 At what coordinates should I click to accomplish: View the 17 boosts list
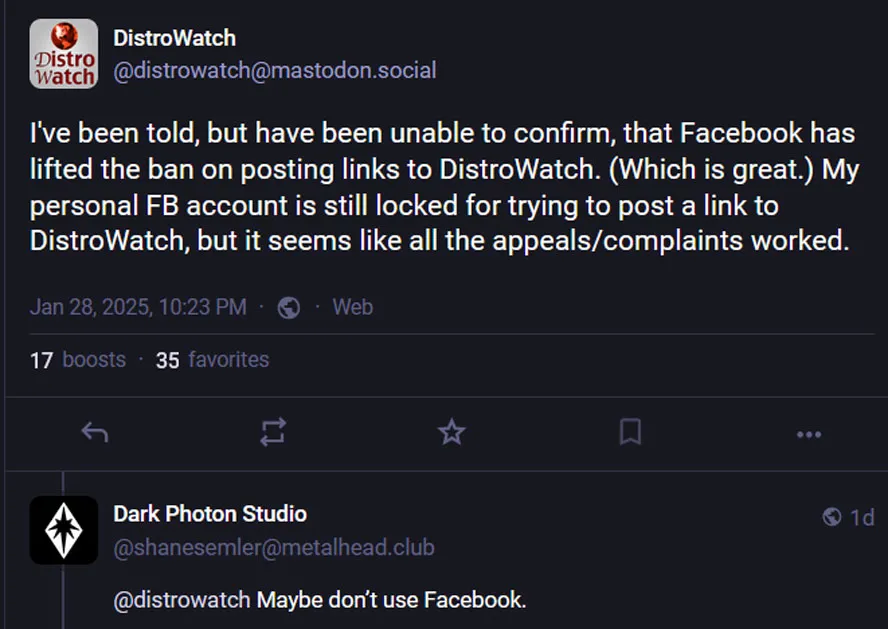(78, 360)
